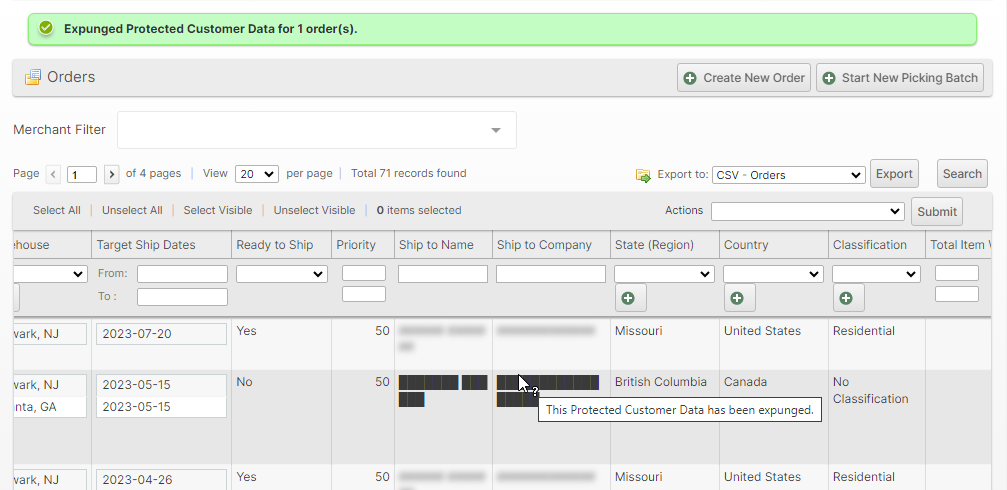
Task: Sort by Target Ship Dates column header
Action: click(x=146, y=245)
